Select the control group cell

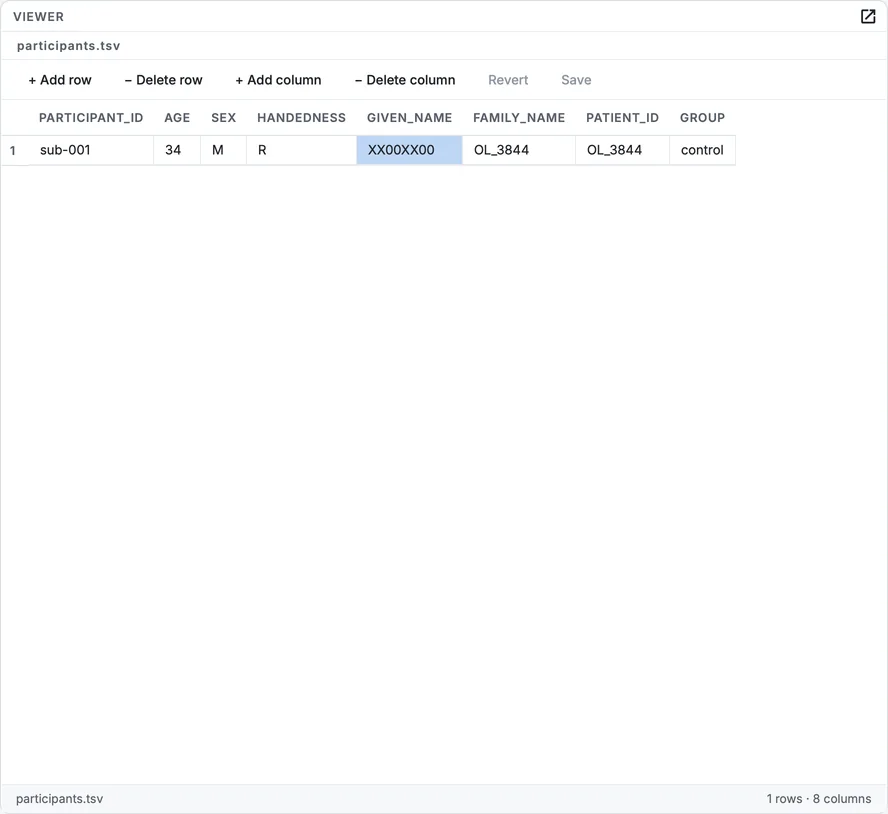pos(702,150)
